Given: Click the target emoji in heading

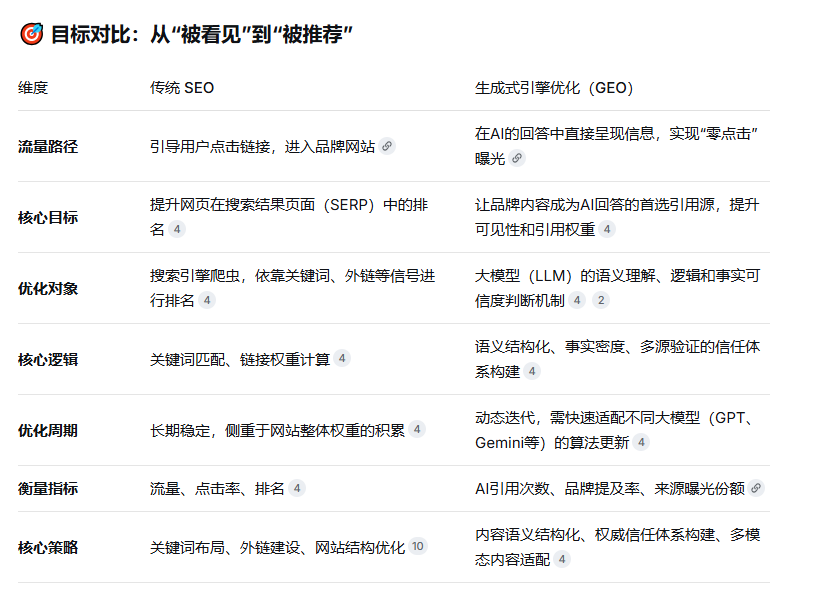Looking at the screenshot, I should click(31, 34).
